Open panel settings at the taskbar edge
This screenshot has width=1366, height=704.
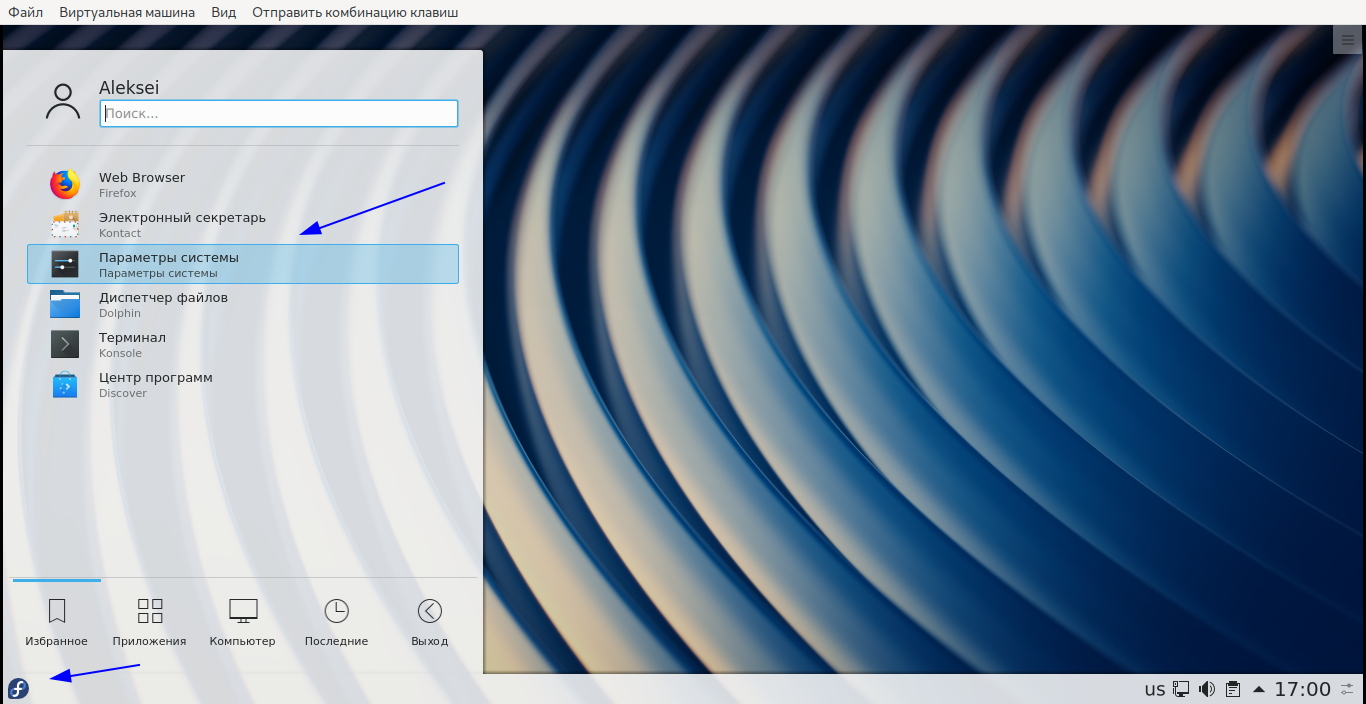click(1347, 689)
